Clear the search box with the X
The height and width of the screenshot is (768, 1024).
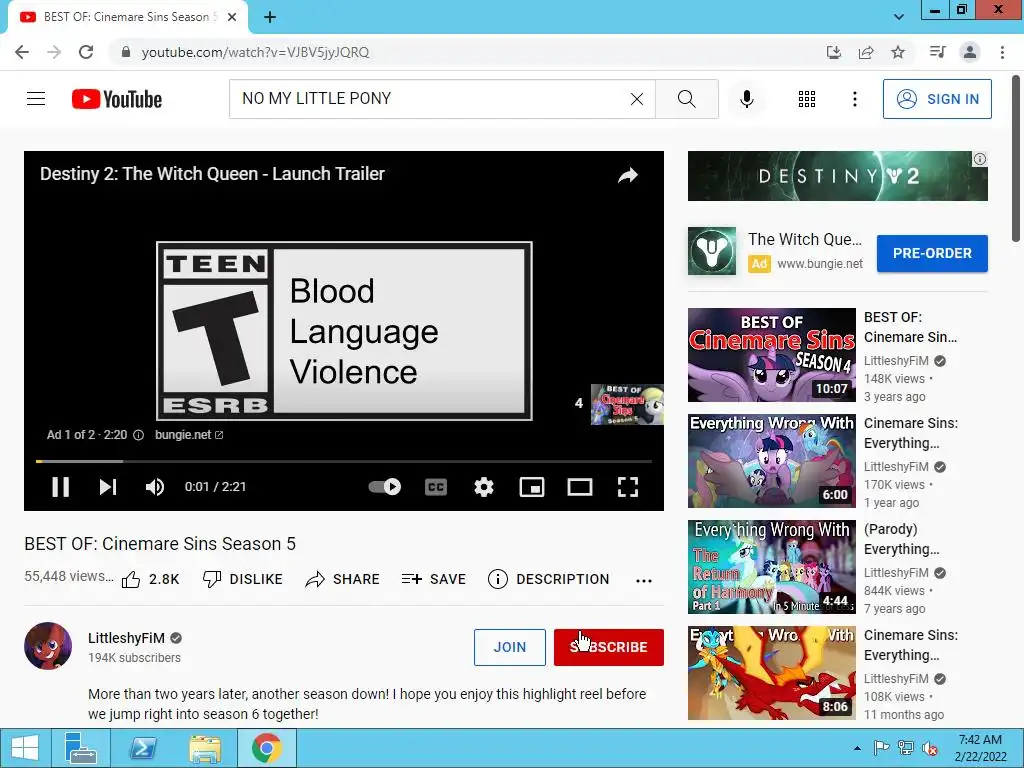[x=637, y=99]
